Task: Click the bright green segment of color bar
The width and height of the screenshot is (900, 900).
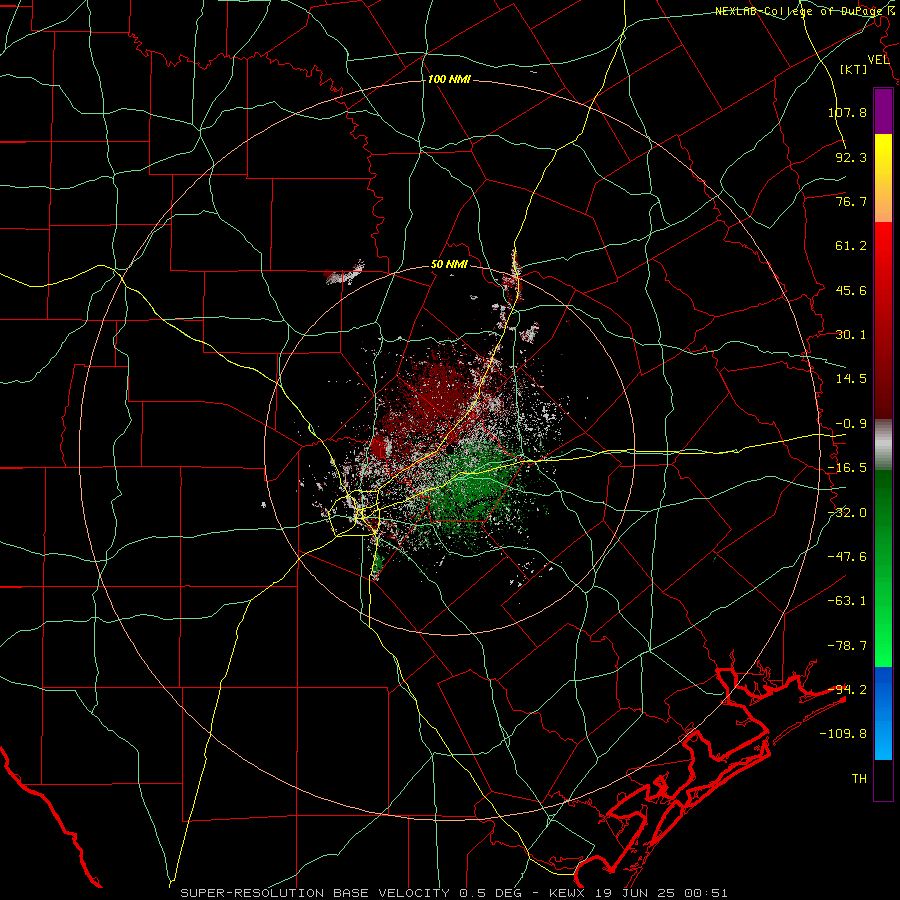Action: [x=883, y=568]
